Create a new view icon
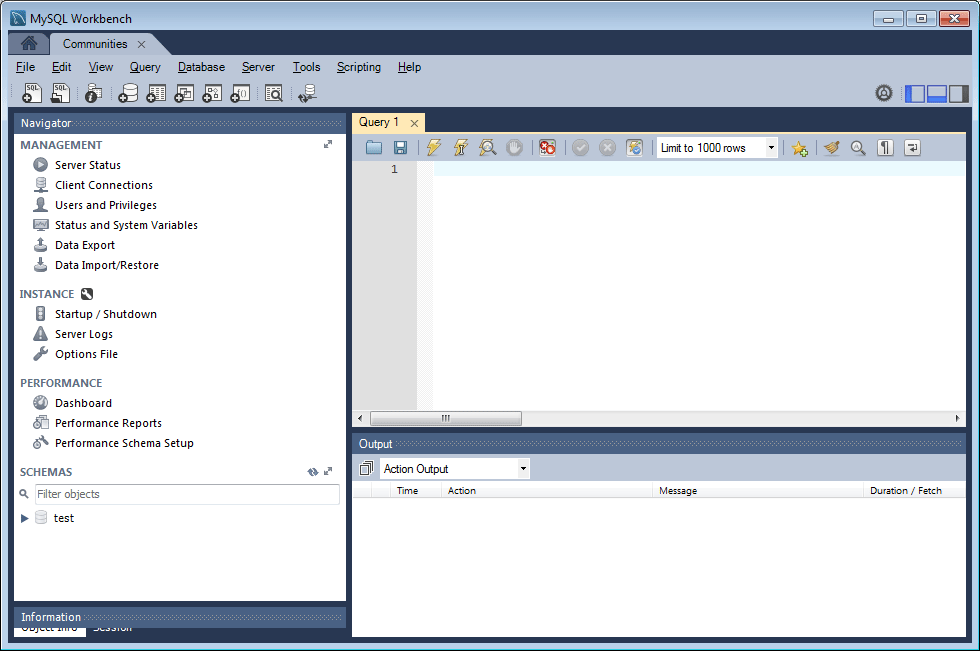Screen dimensions: 980x651 click(x=184, y=93)
